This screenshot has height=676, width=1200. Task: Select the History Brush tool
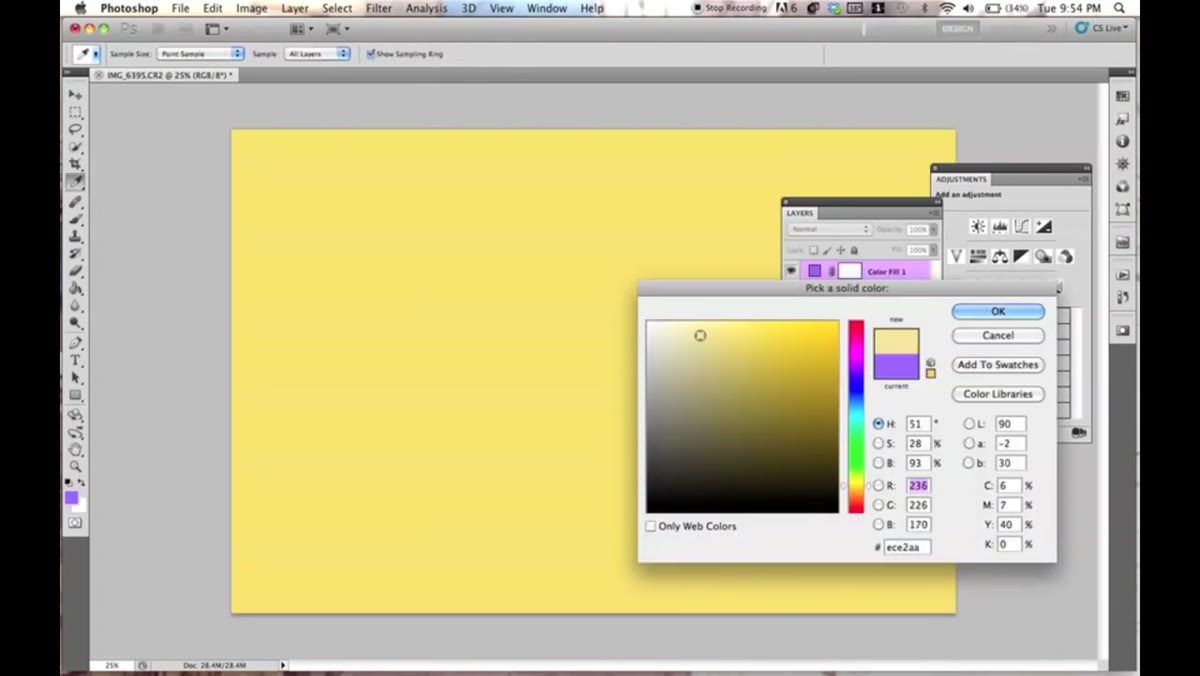click(75, 254)
